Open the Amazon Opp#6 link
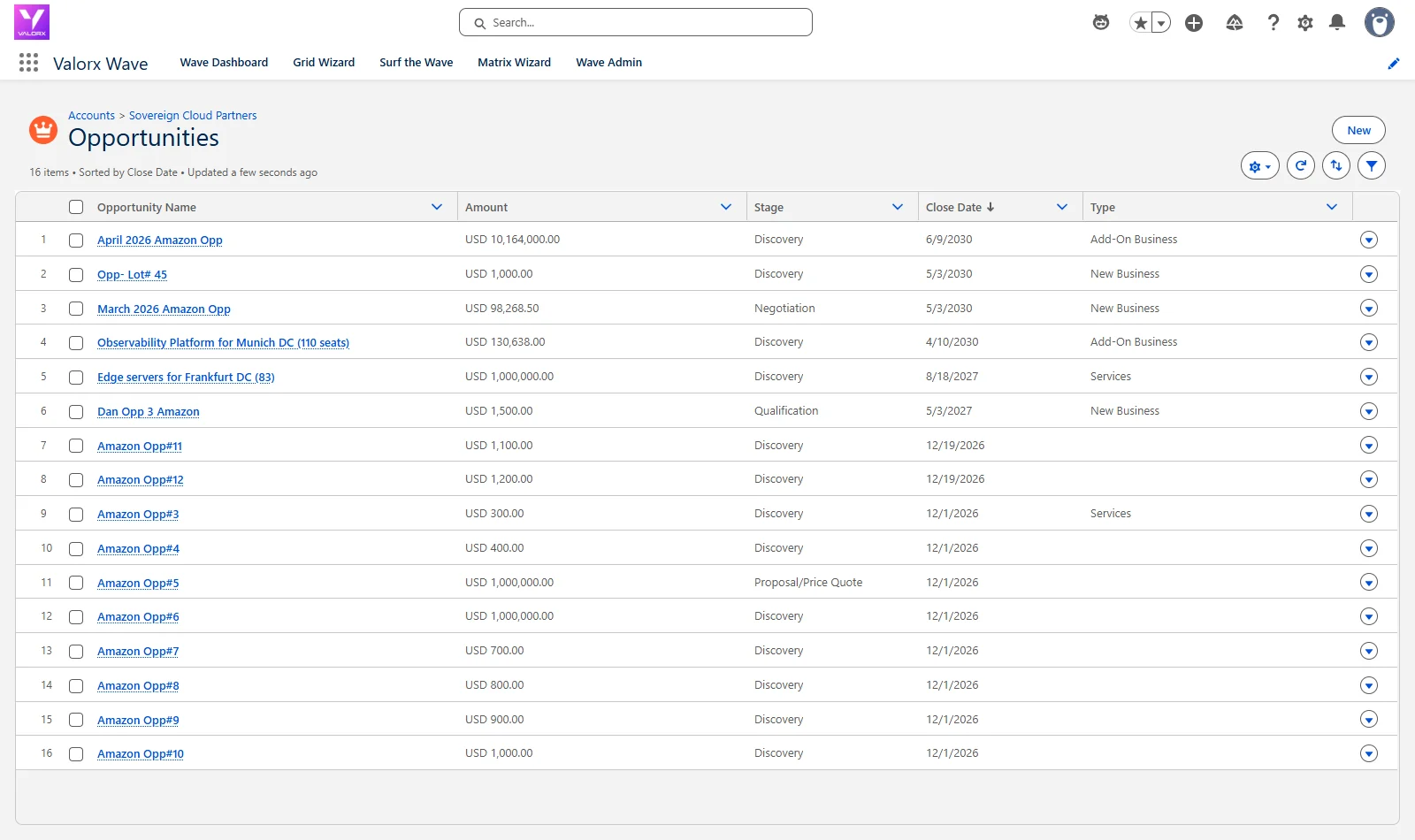The height and width of the screenshot is (840, 1415). [138, 617]
